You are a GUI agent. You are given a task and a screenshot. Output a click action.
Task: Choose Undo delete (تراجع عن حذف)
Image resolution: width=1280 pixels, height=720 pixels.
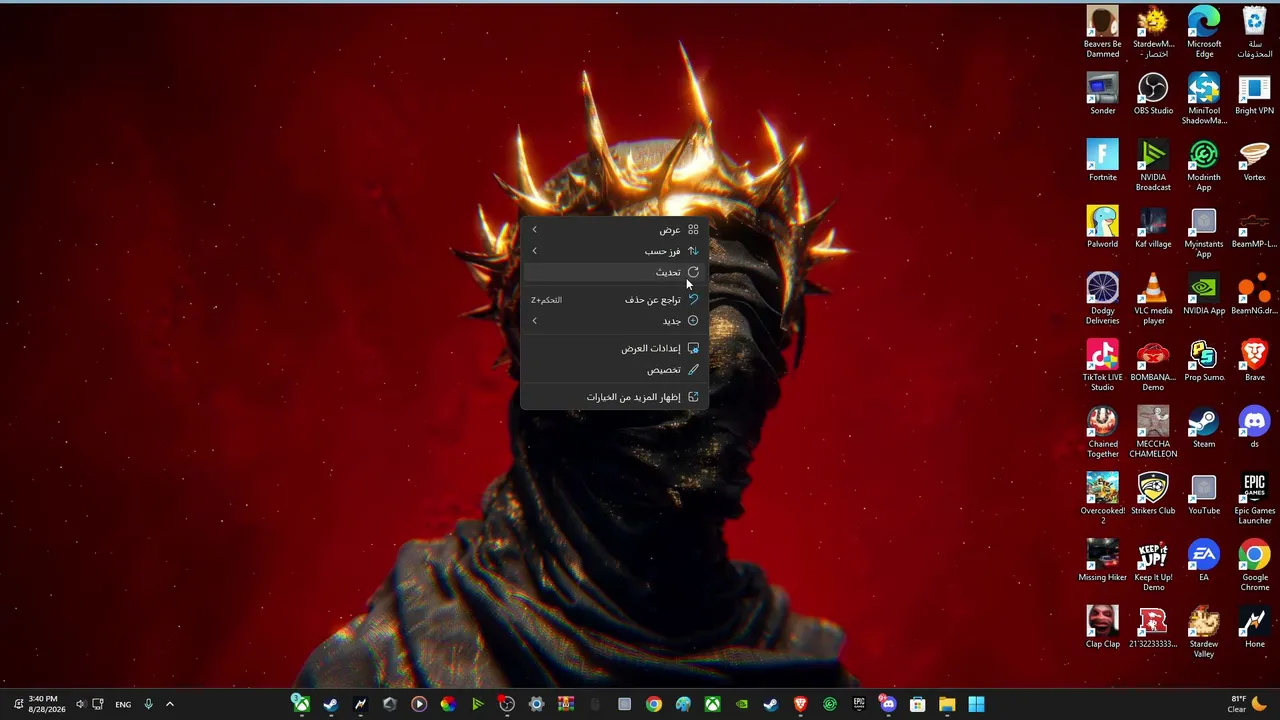click(615, 300)
